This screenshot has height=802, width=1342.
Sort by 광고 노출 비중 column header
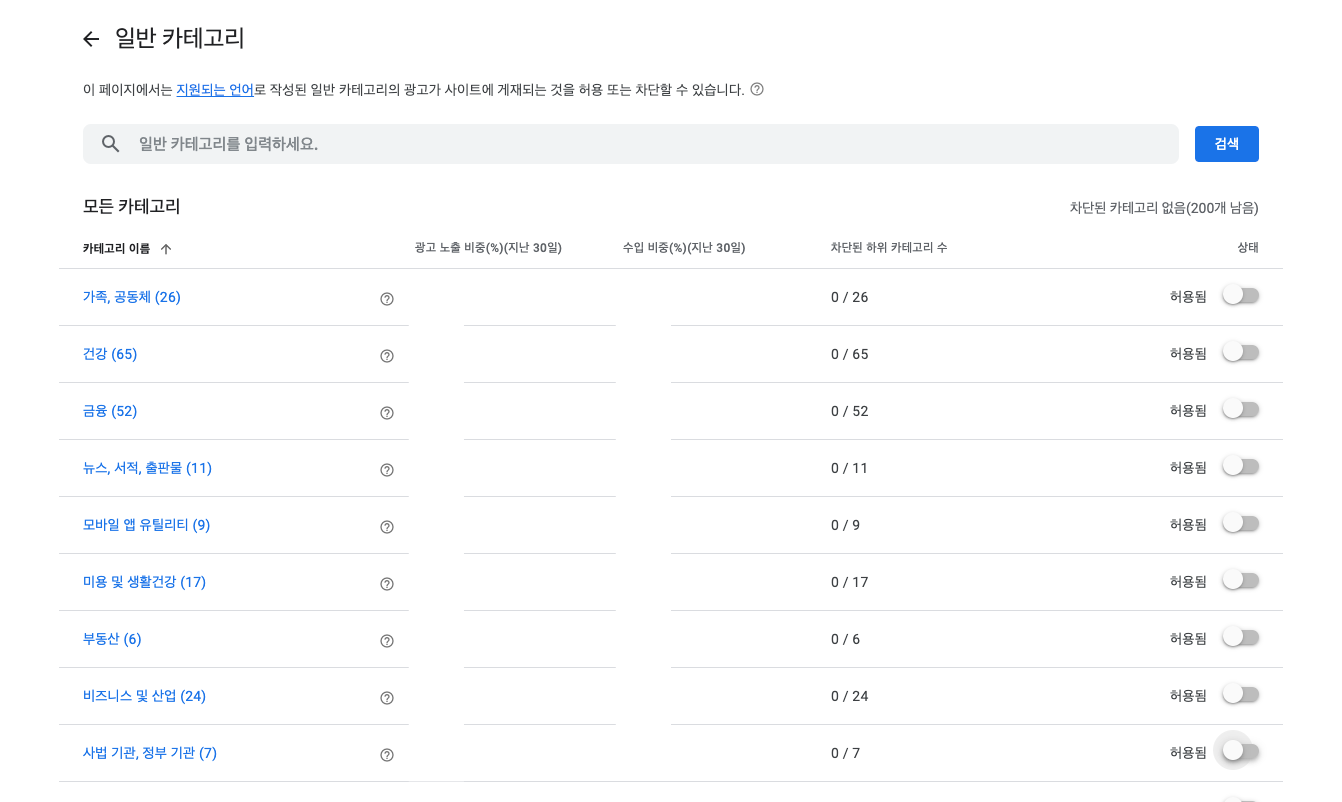tap(488, 248)
